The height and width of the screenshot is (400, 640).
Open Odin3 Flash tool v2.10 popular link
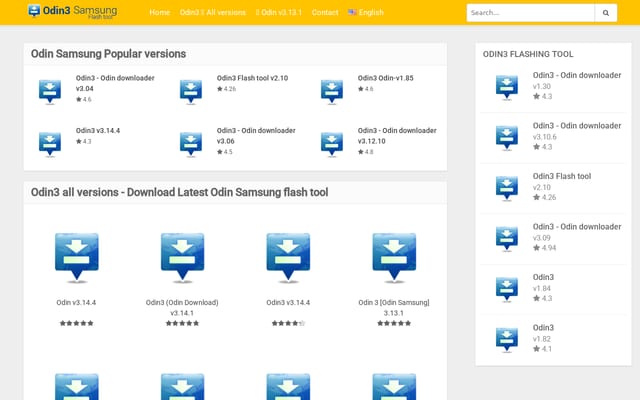252,78
